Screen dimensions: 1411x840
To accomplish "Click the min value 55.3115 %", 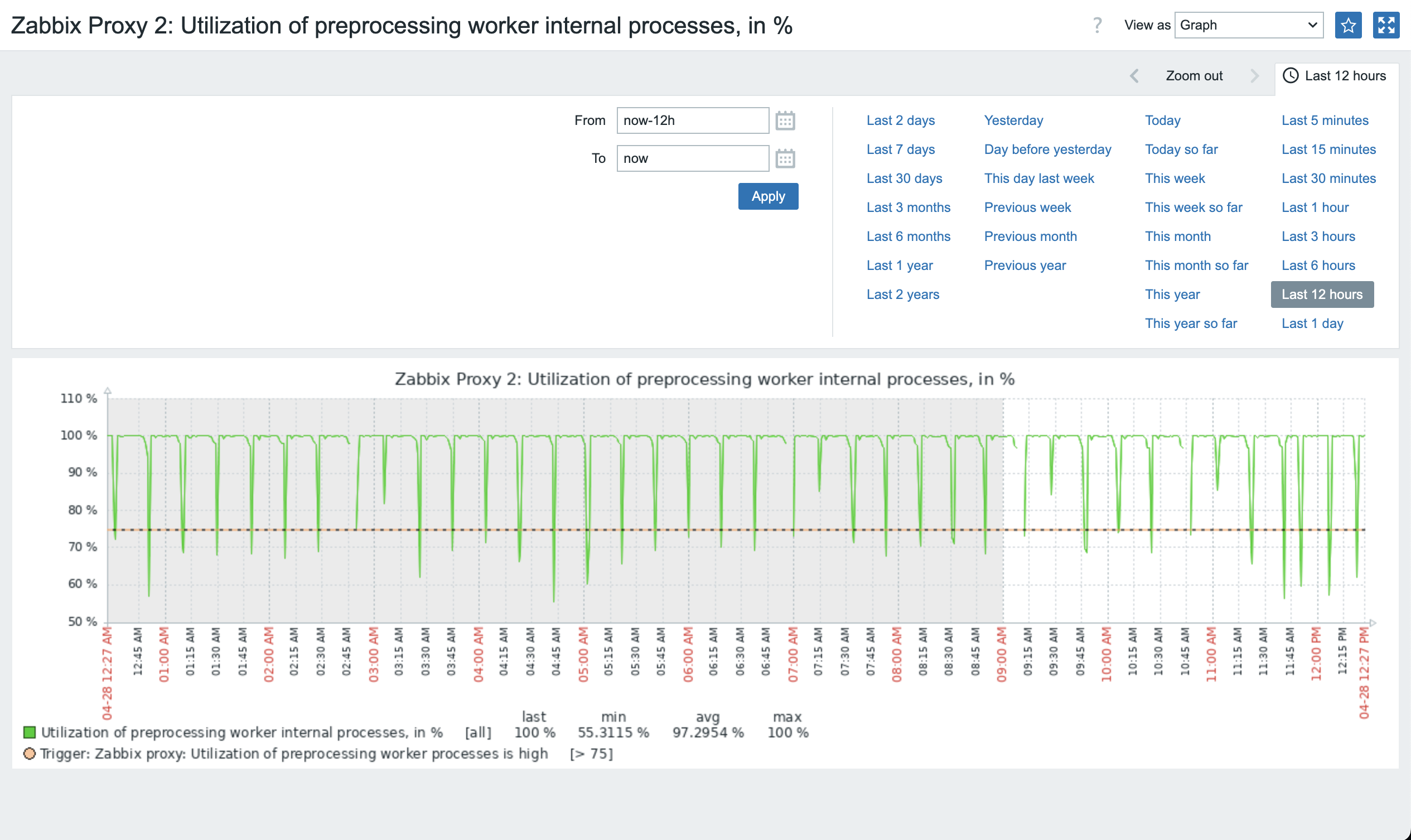I will (x=613, y=732).
